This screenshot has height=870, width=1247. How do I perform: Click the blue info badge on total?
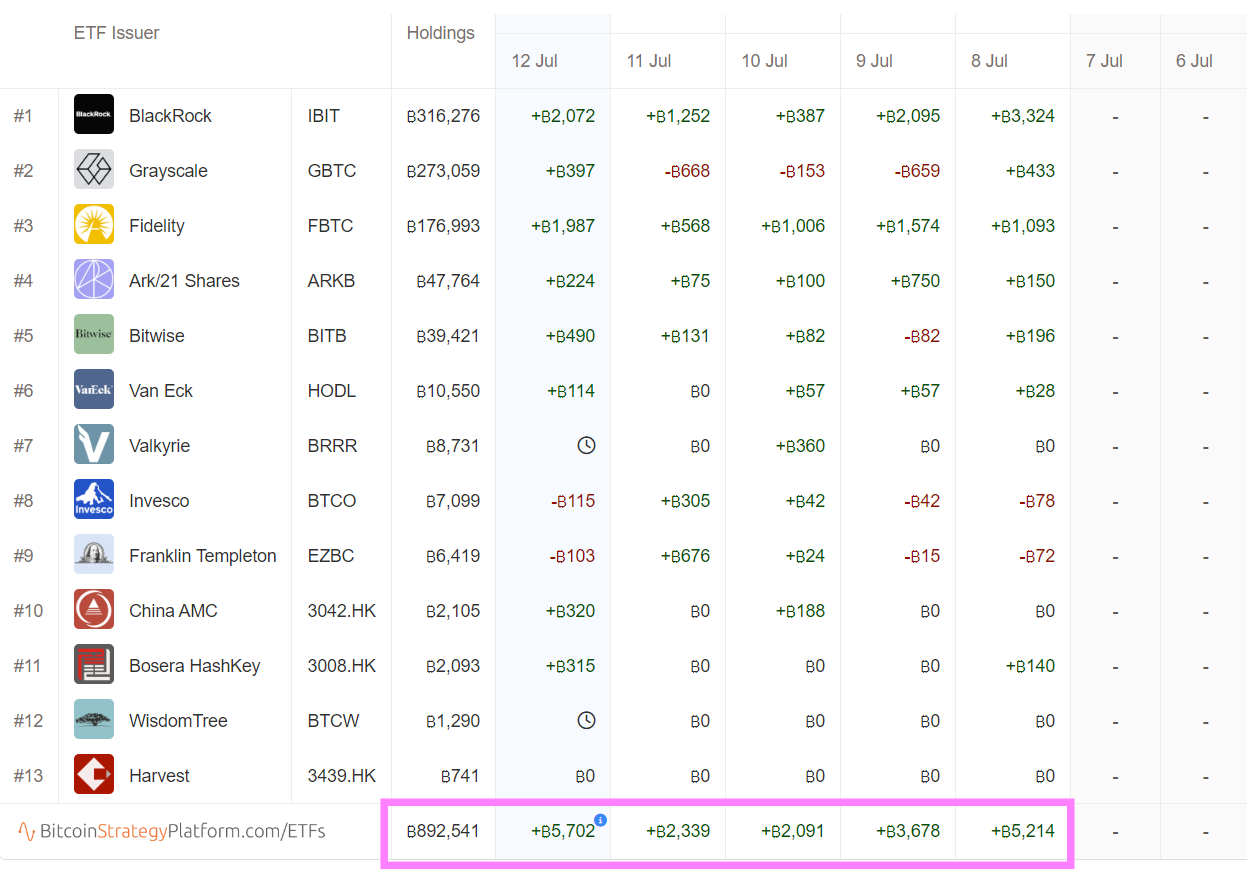(x=600, y=820)
